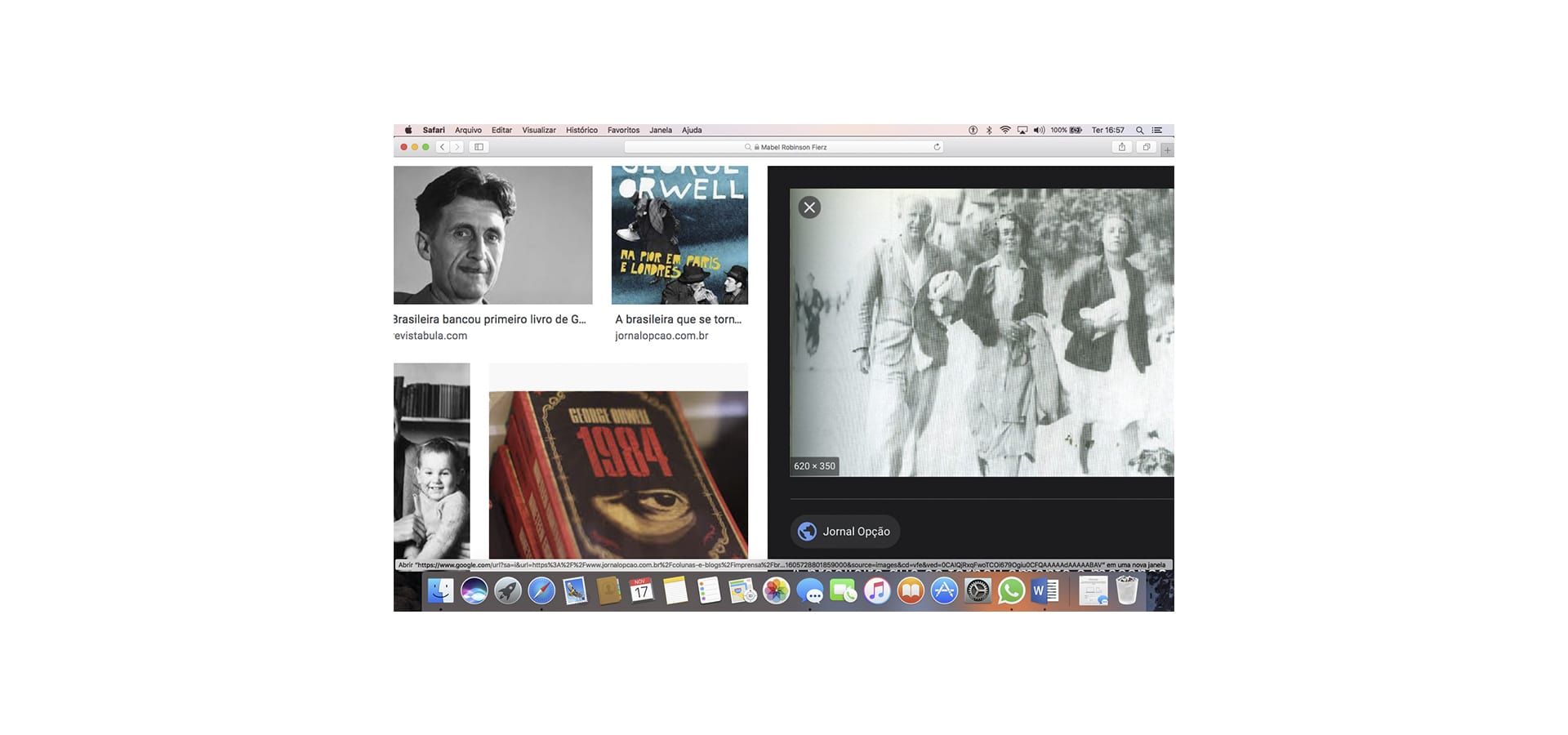Open Calendar showing 17 in Dock

(642, 590)
